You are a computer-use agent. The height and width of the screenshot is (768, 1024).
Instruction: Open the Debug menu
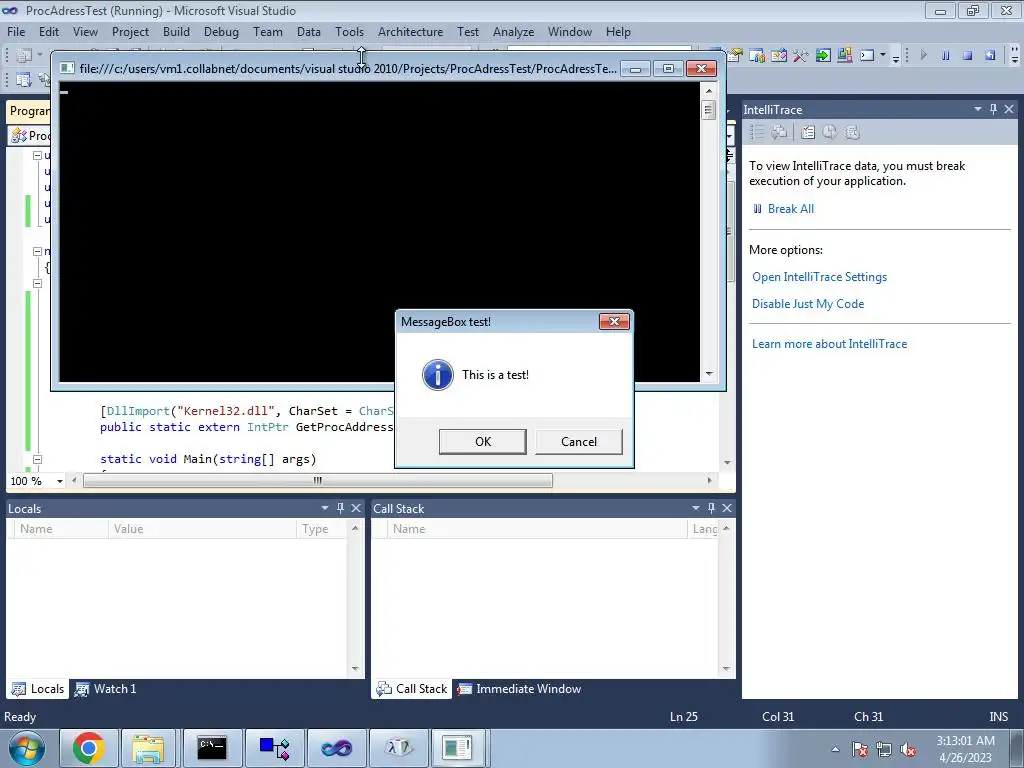coord(221,31)
